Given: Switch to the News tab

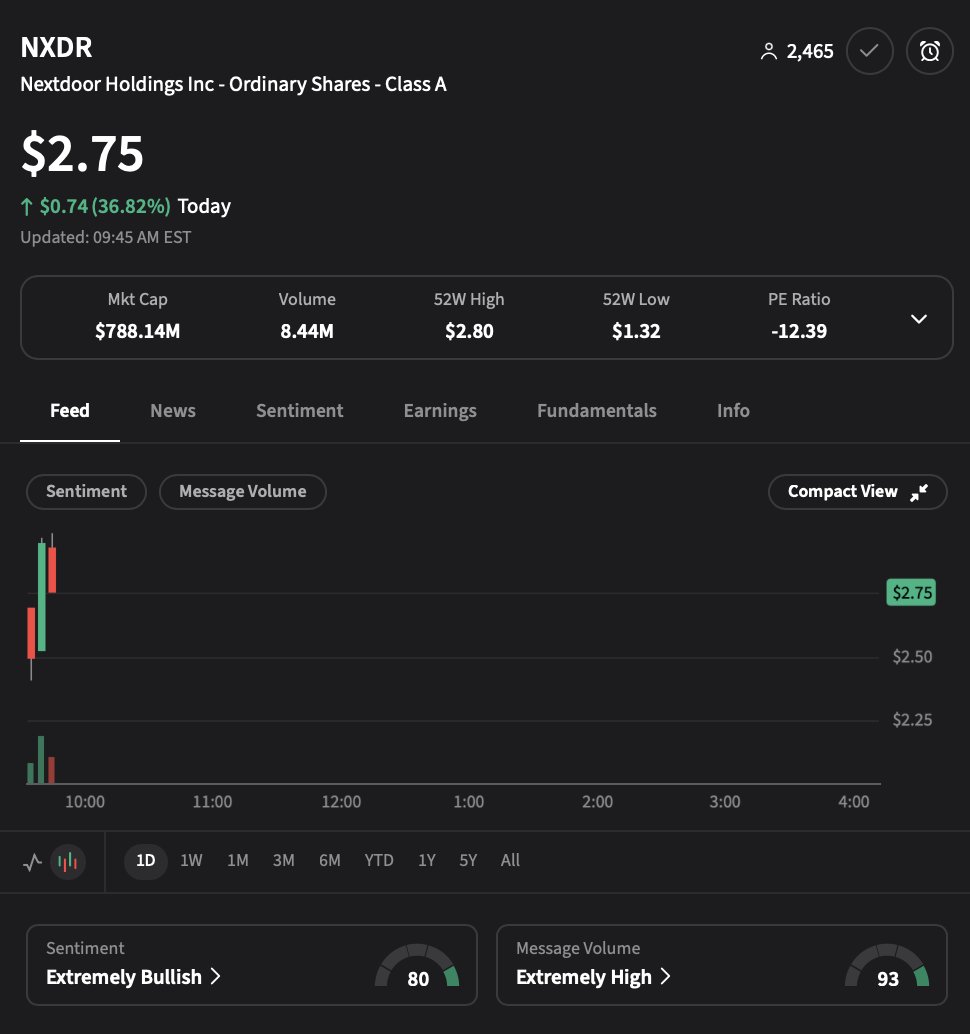Looking at the screenshot, I should click(x=172, y=410).
